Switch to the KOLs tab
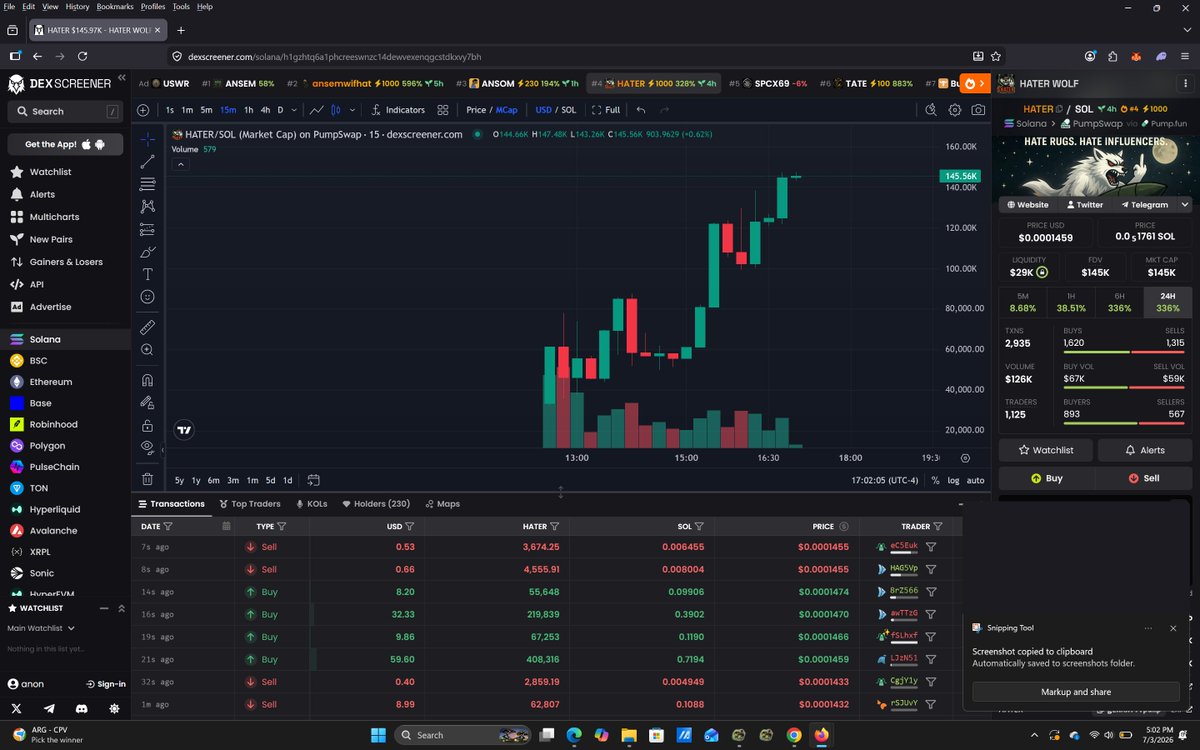The width and height of the screenshot is (1200, 750). coord(311,504)
